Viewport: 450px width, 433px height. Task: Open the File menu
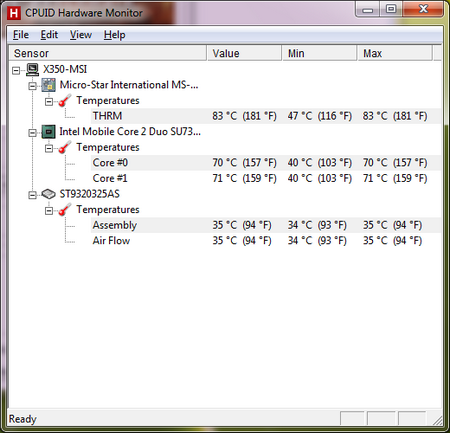click(21, 35)
